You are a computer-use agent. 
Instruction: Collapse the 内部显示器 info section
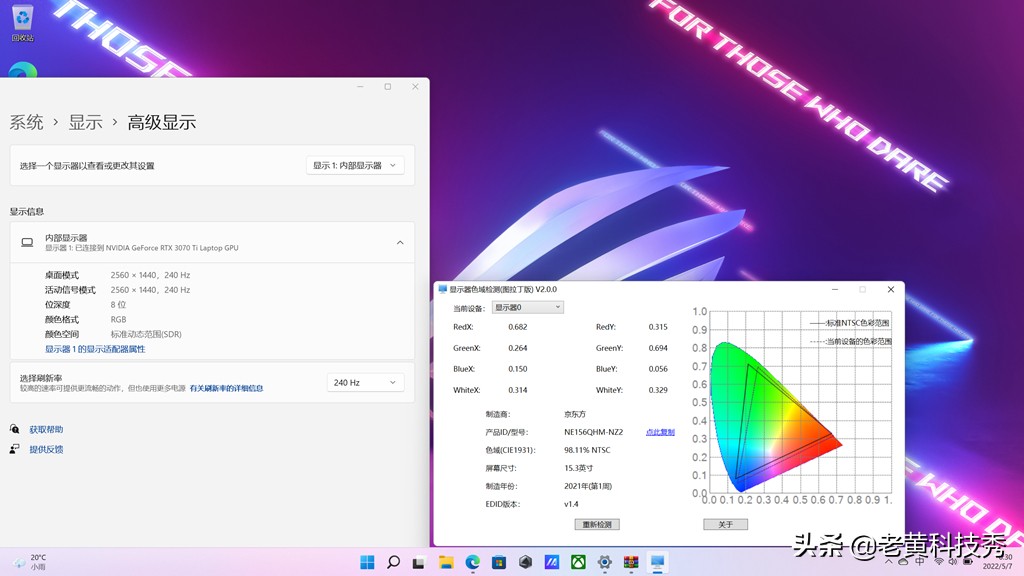click(400, 242)
